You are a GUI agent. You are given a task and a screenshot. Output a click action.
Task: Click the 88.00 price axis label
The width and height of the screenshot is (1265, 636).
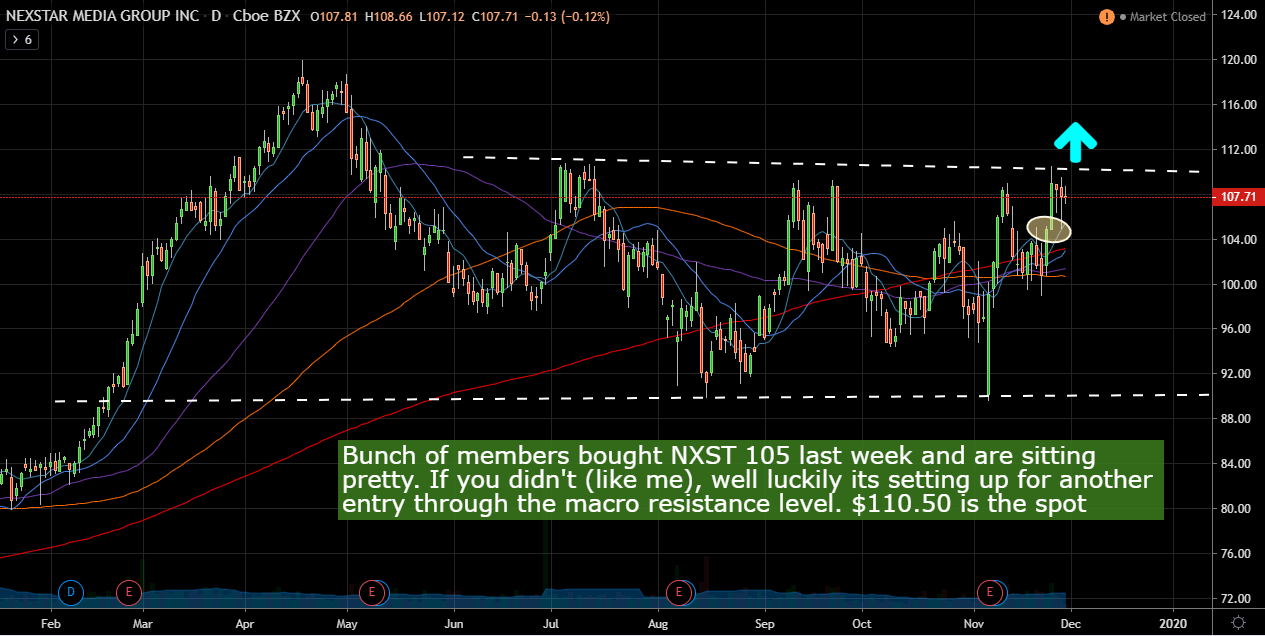[x=1236, y=419]
